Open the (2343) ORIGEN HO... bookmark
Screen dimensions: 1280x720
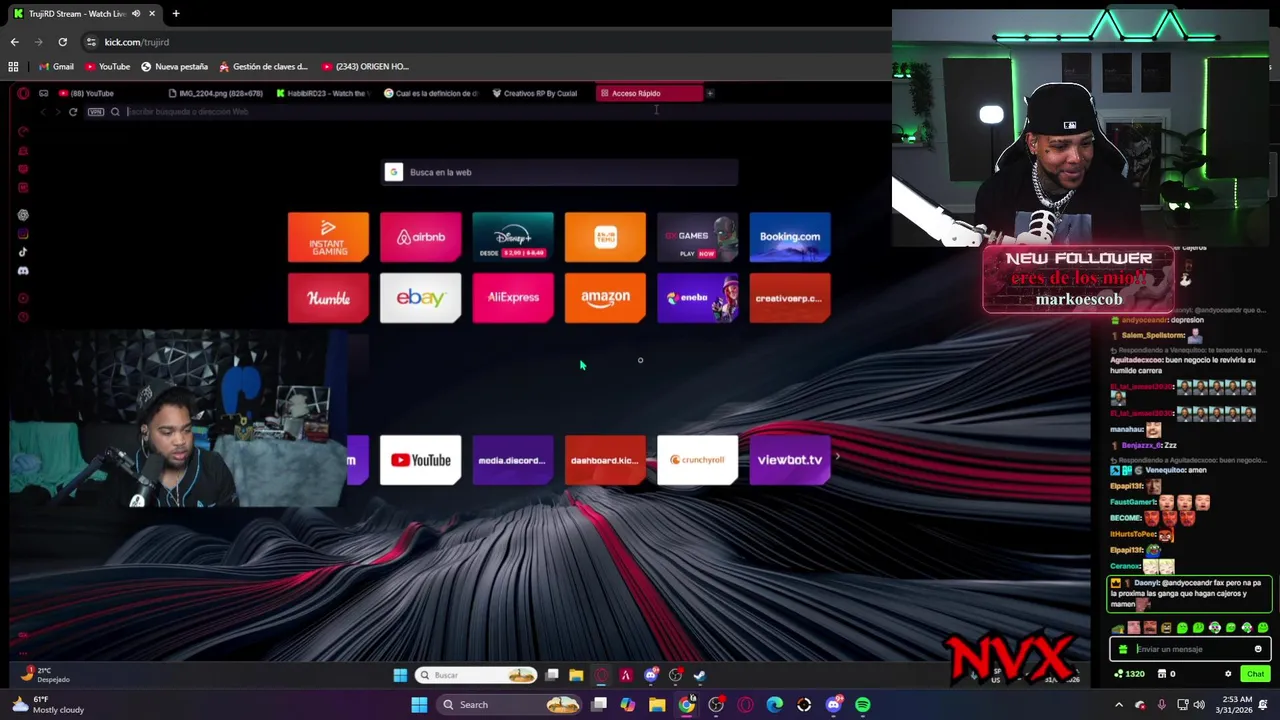[365, 67]
